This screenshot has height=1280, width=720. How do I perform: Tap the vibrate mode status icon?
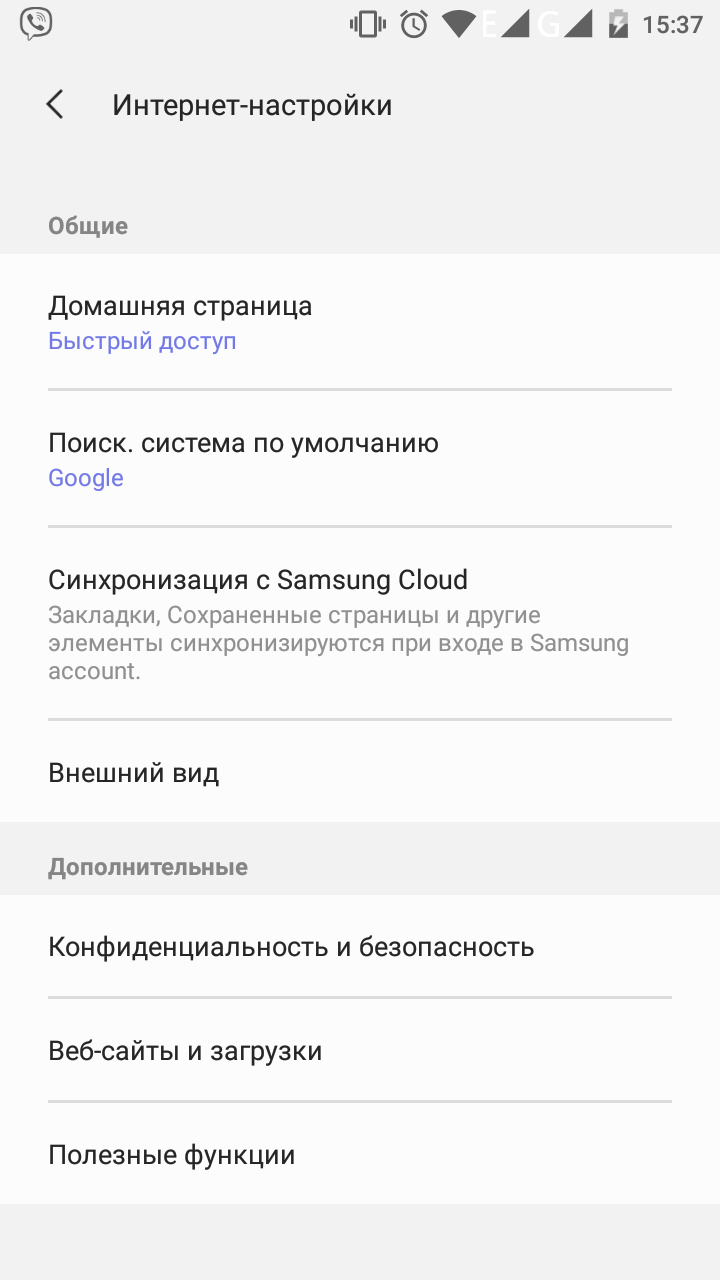pyautogui.click(x=367, y=24)
